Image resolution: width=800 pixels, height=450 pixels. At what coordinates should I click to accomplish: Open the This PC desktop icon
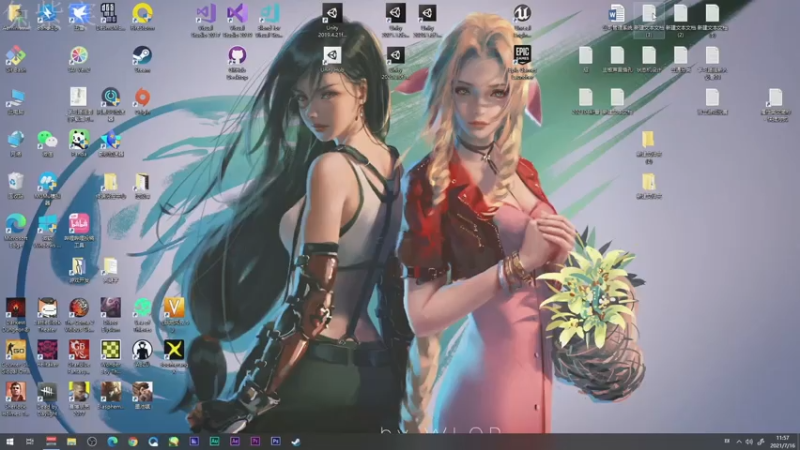[16, 101]
